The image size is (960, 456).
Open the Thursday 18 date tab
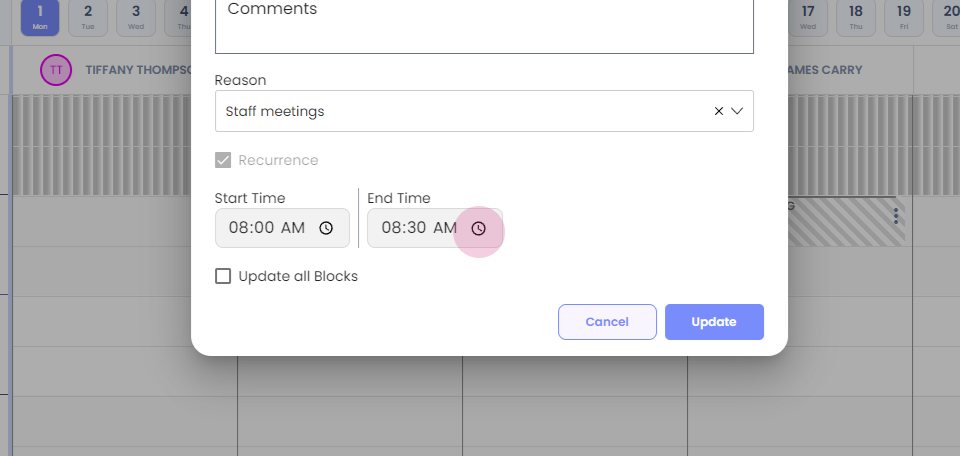[x=856, y=17]
